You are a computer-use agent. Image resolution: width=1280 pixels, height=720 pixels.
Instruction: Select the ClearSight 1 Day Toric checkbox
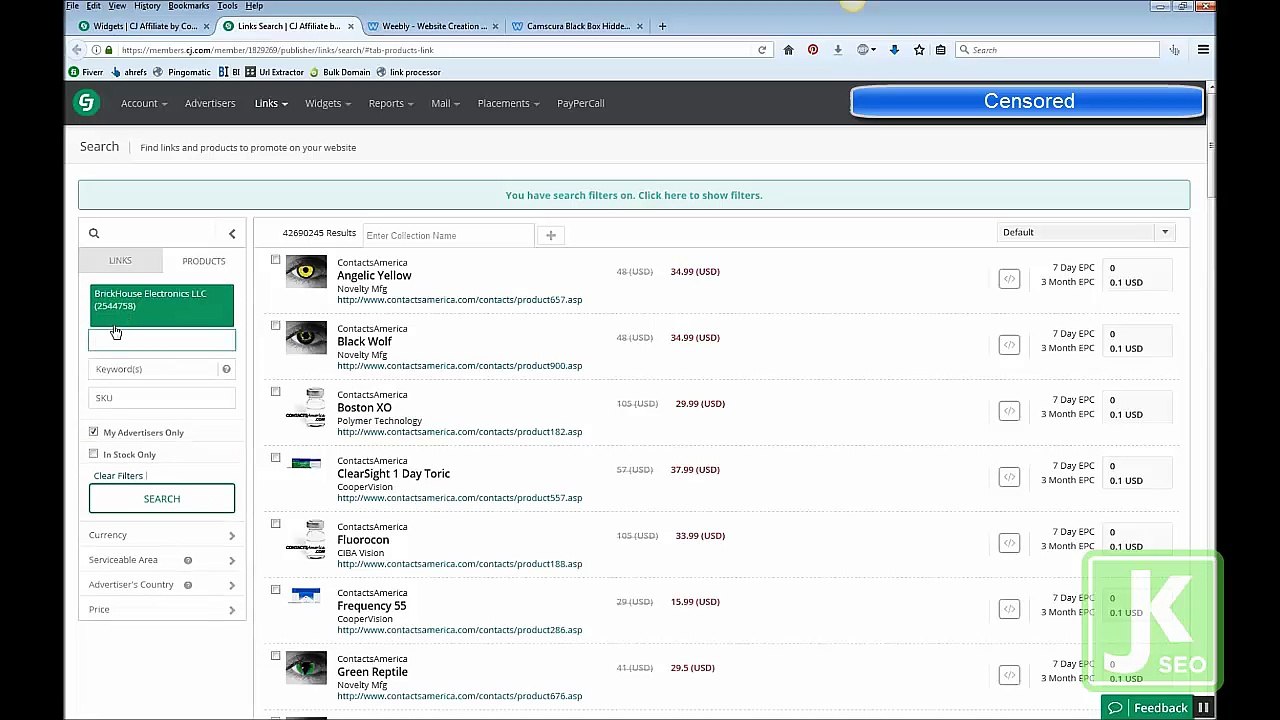click(275, 458)
